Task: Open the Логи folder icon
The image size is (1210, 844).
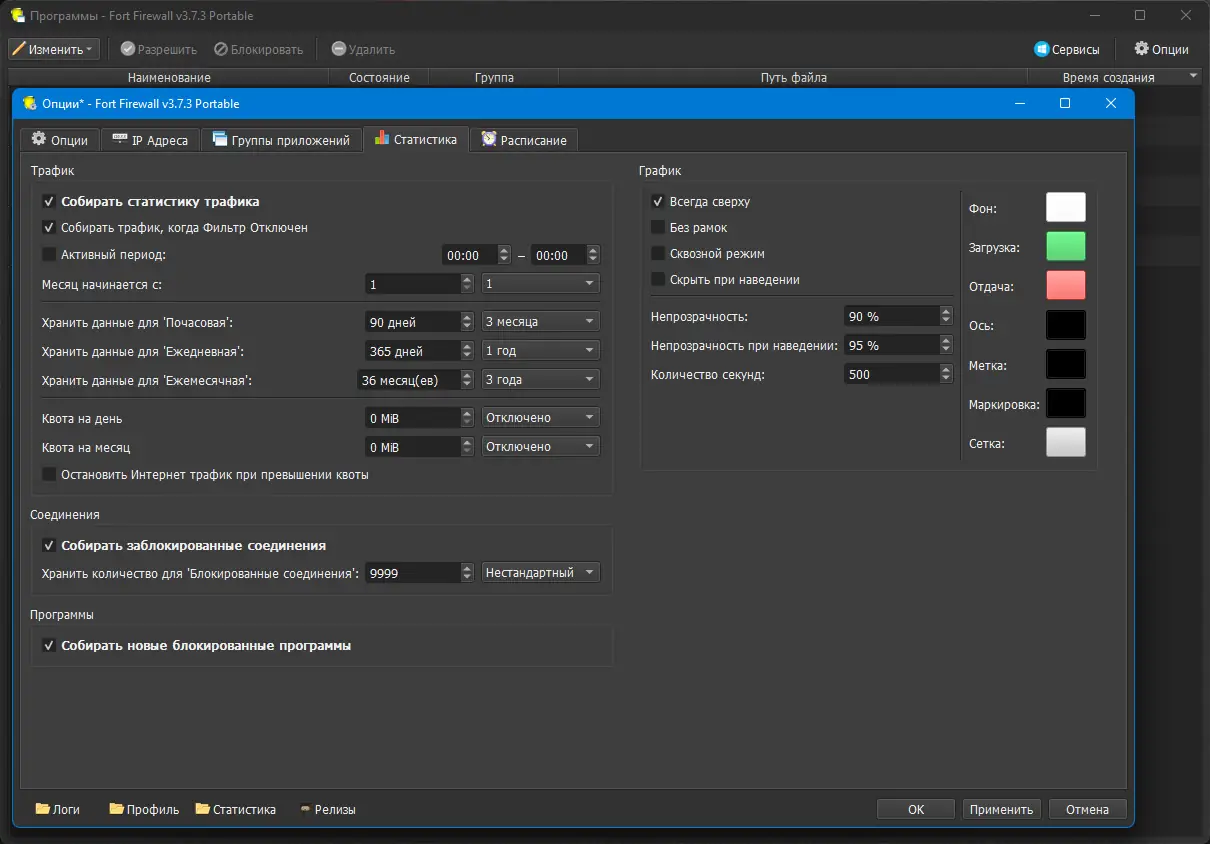Action: pos(42,809)
